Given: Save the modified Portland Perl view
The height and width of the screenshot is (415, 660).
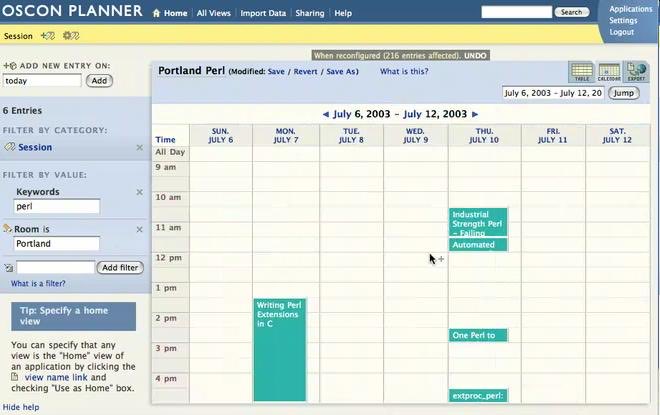Looking at the screenshot, I should [x=276, y=72].
